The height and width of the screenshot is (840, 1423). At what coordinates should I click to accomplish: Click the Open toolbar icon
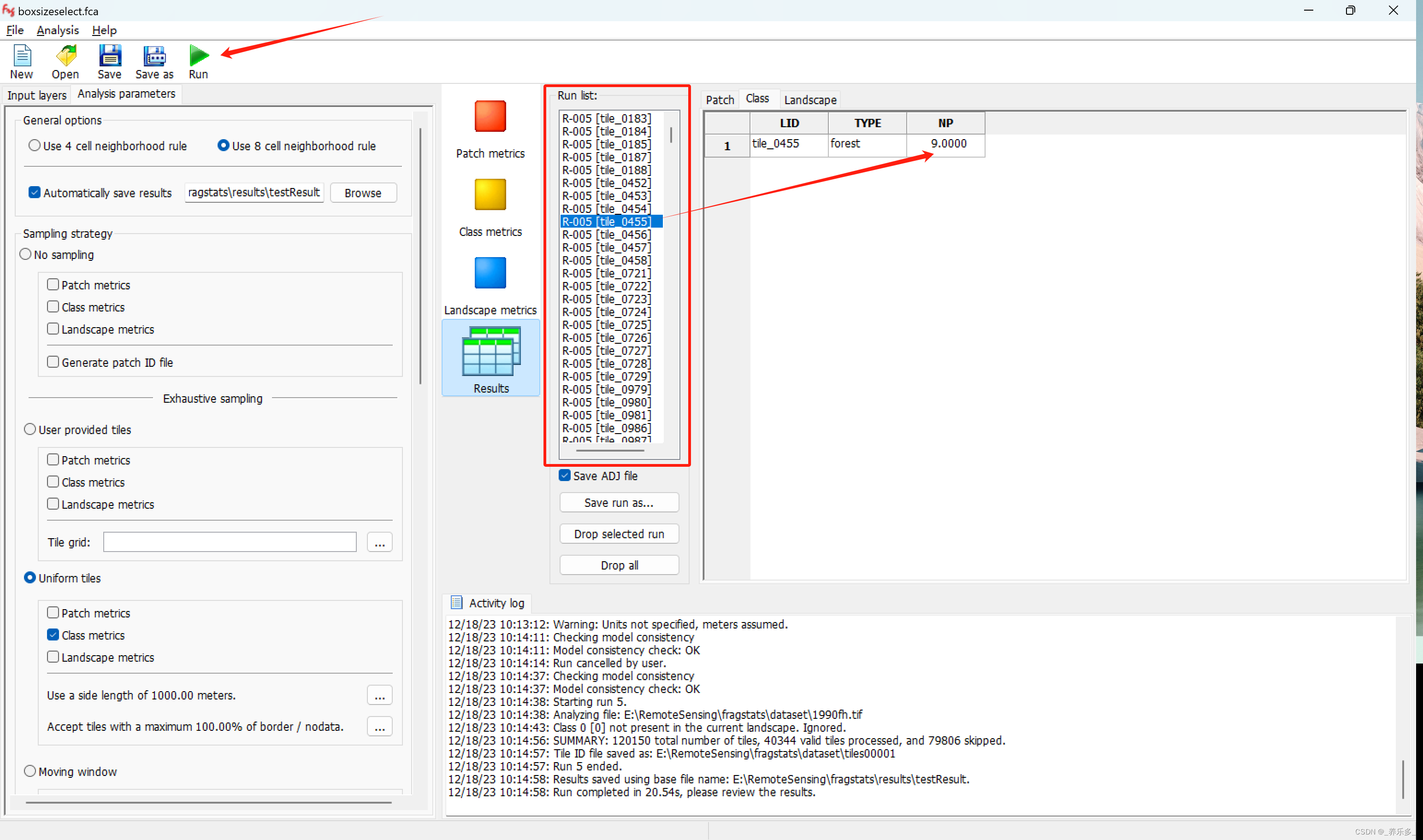tap(64, 56)
